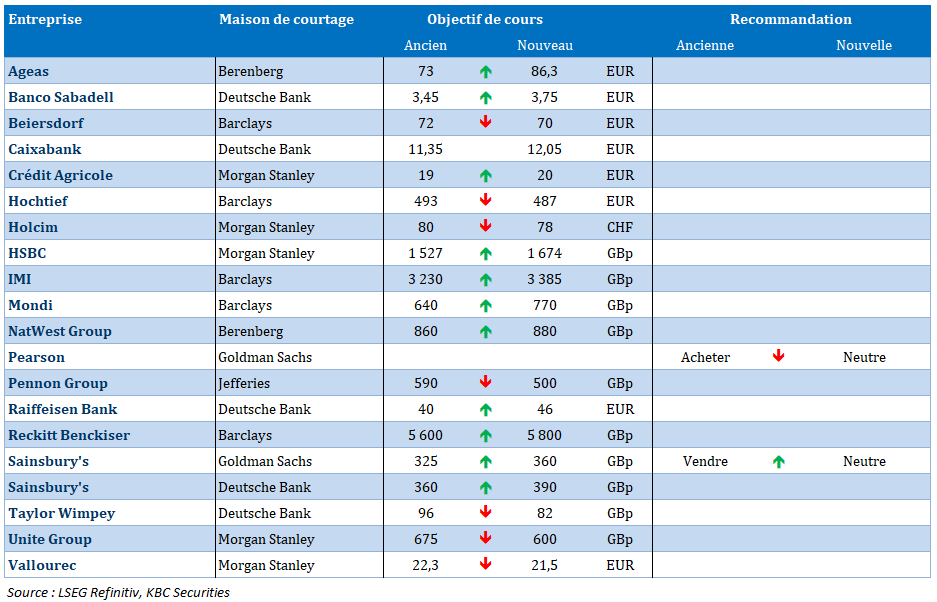
Task: Select the IMI company name
Action: [20, 280]
